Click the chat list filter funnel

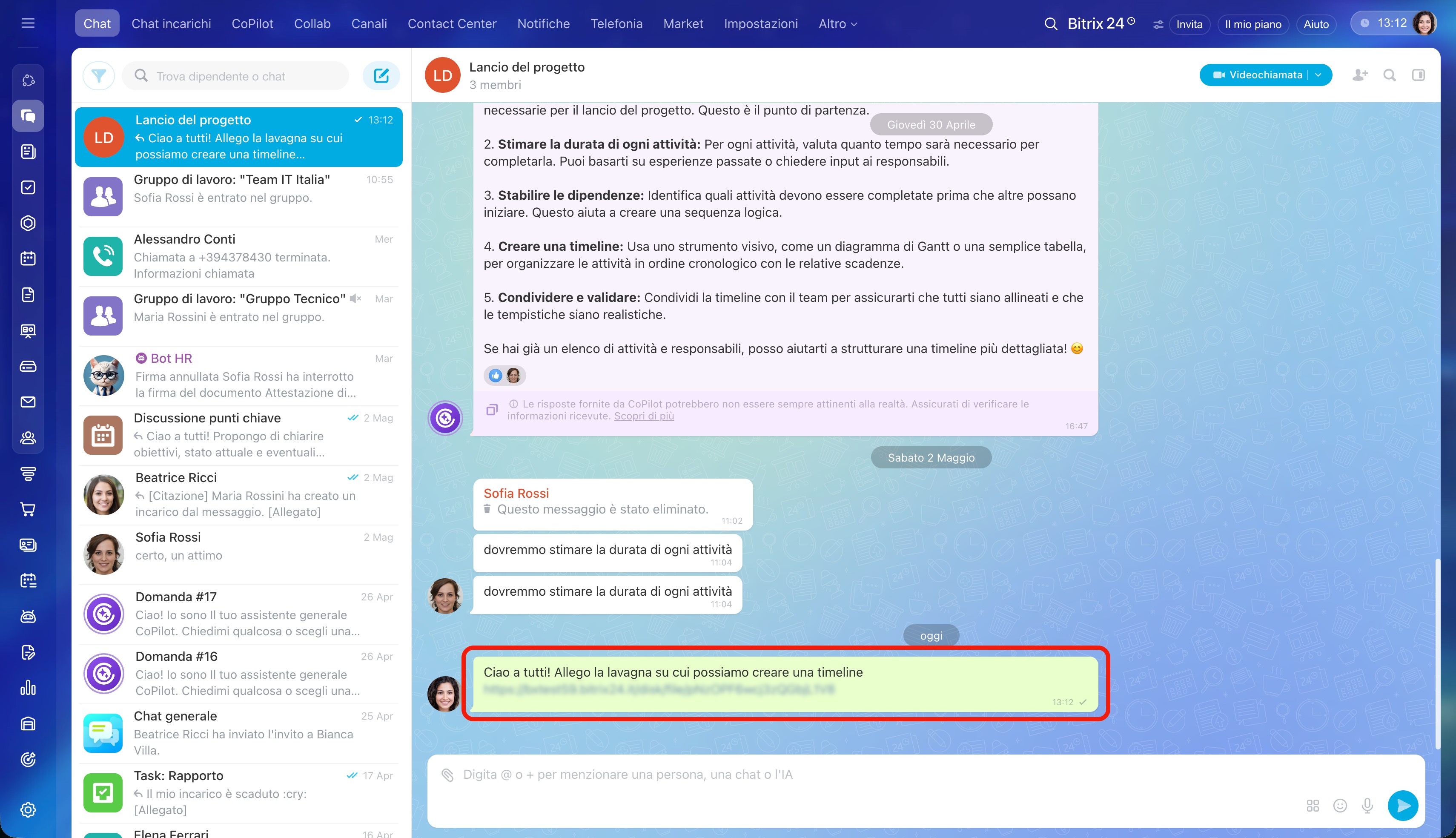[99, 76]
